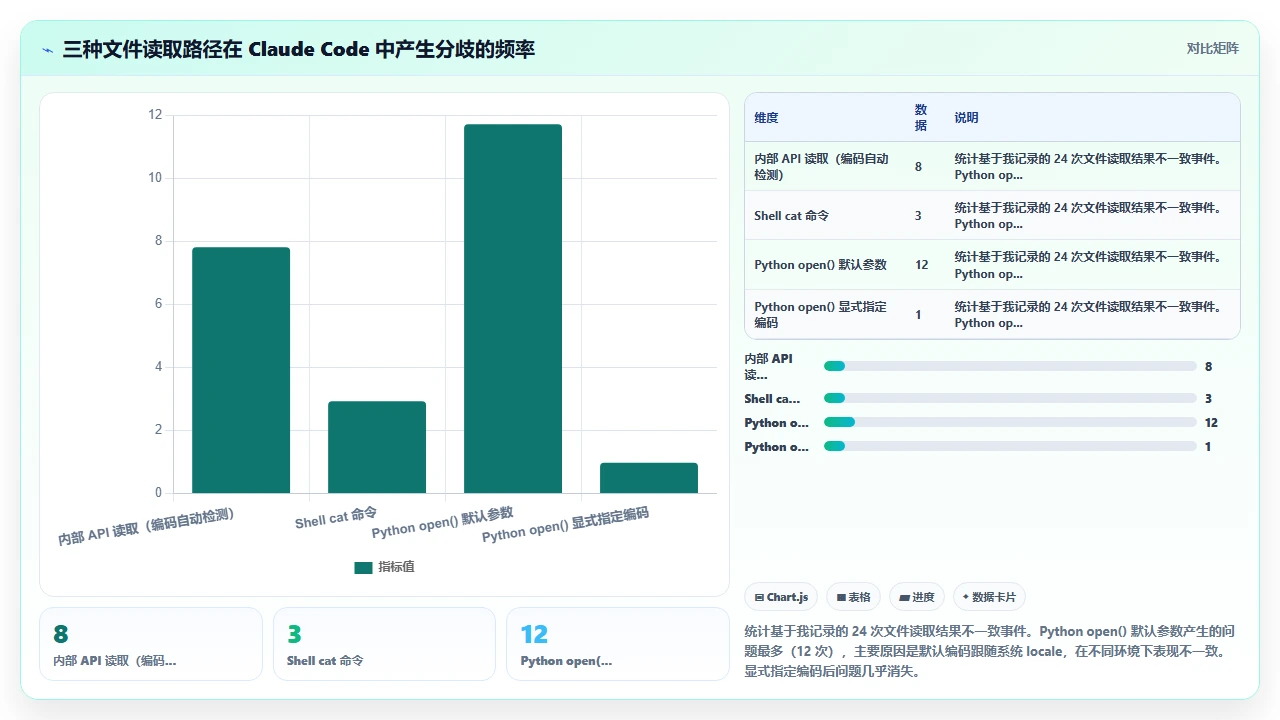1280x720 pixels.
Task: Select the 进度 chip
Action: click(916, 597)
